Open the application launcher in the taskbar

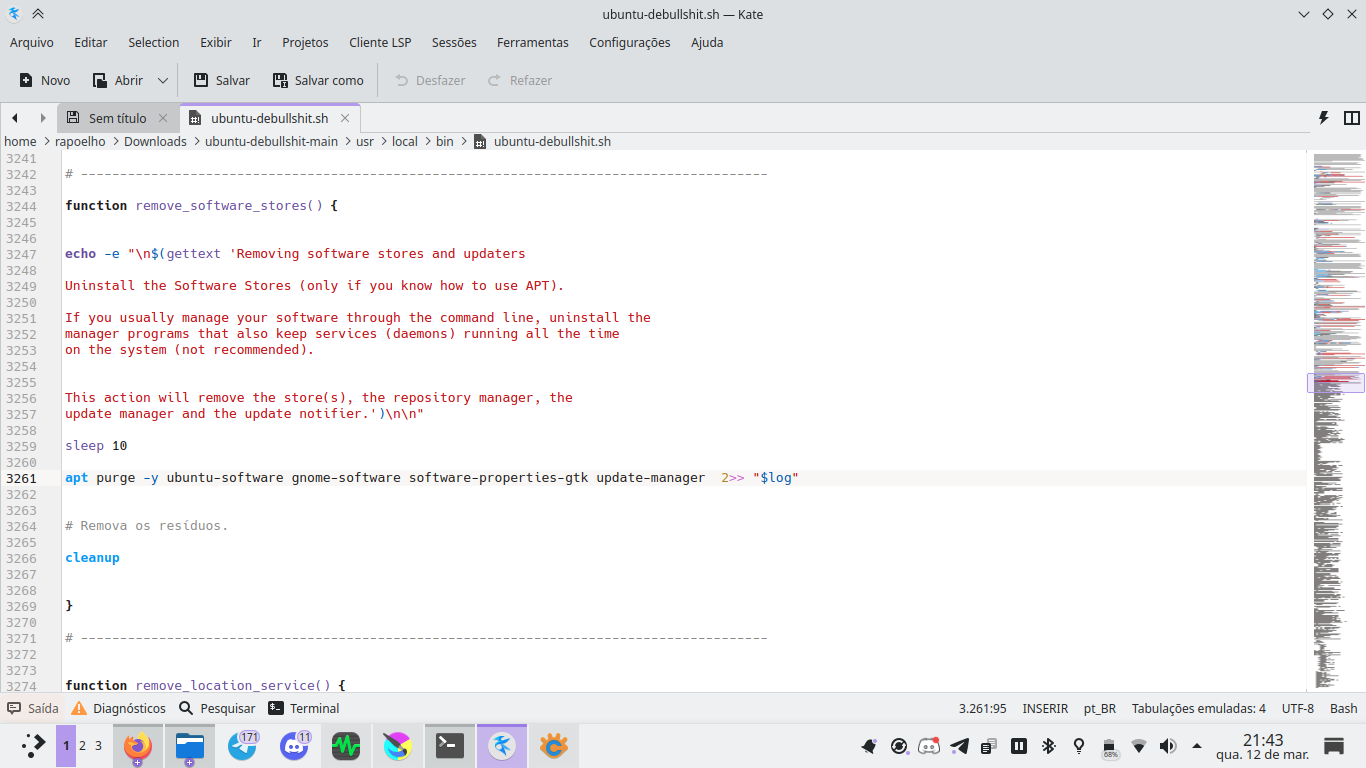point(33,745)
